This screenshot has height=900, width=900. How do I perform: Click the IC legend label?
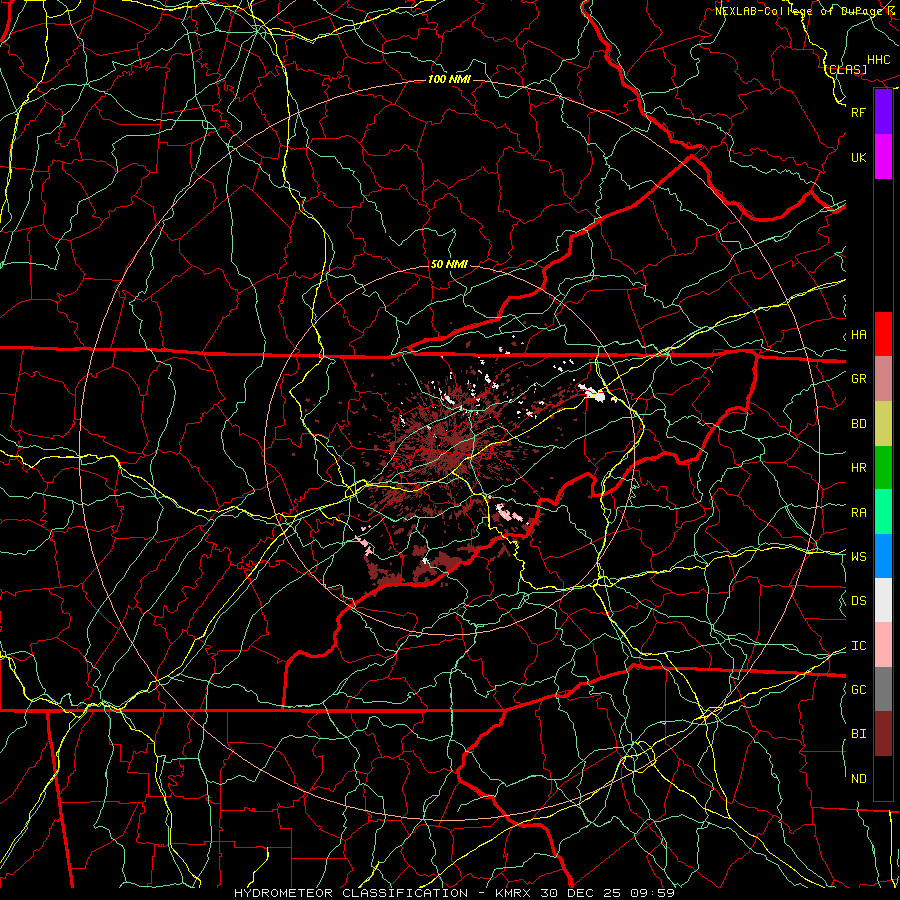pyautogui.click(x=858, y=646)
